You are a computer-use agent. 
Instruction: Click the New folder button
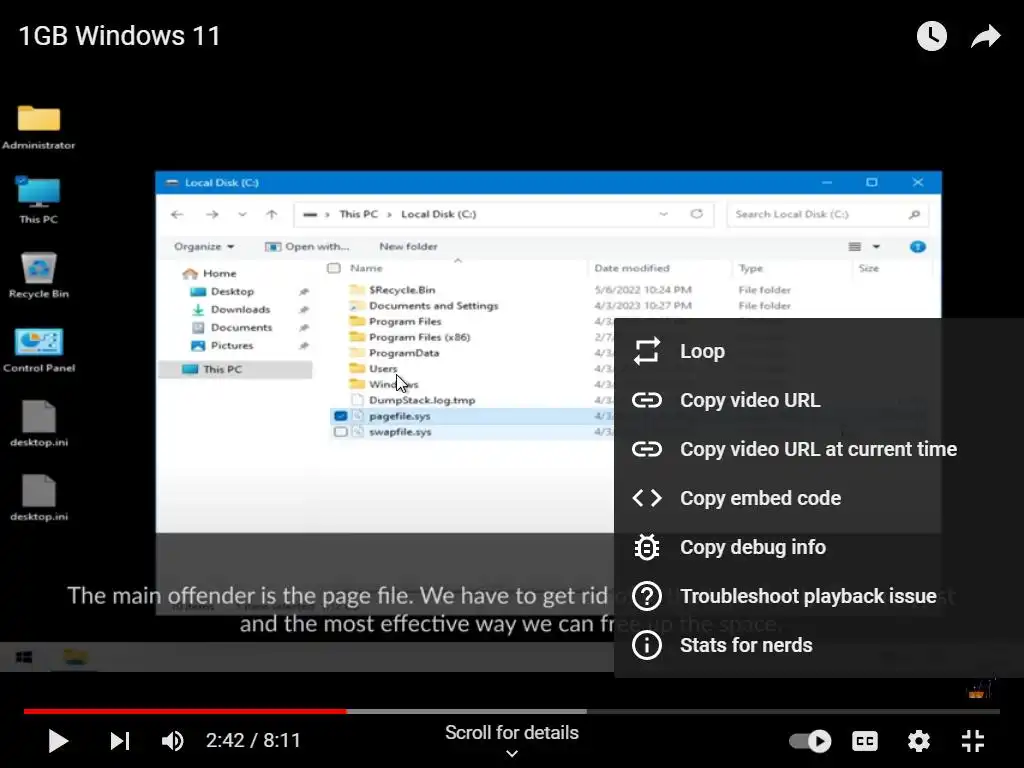pos(408,246)
